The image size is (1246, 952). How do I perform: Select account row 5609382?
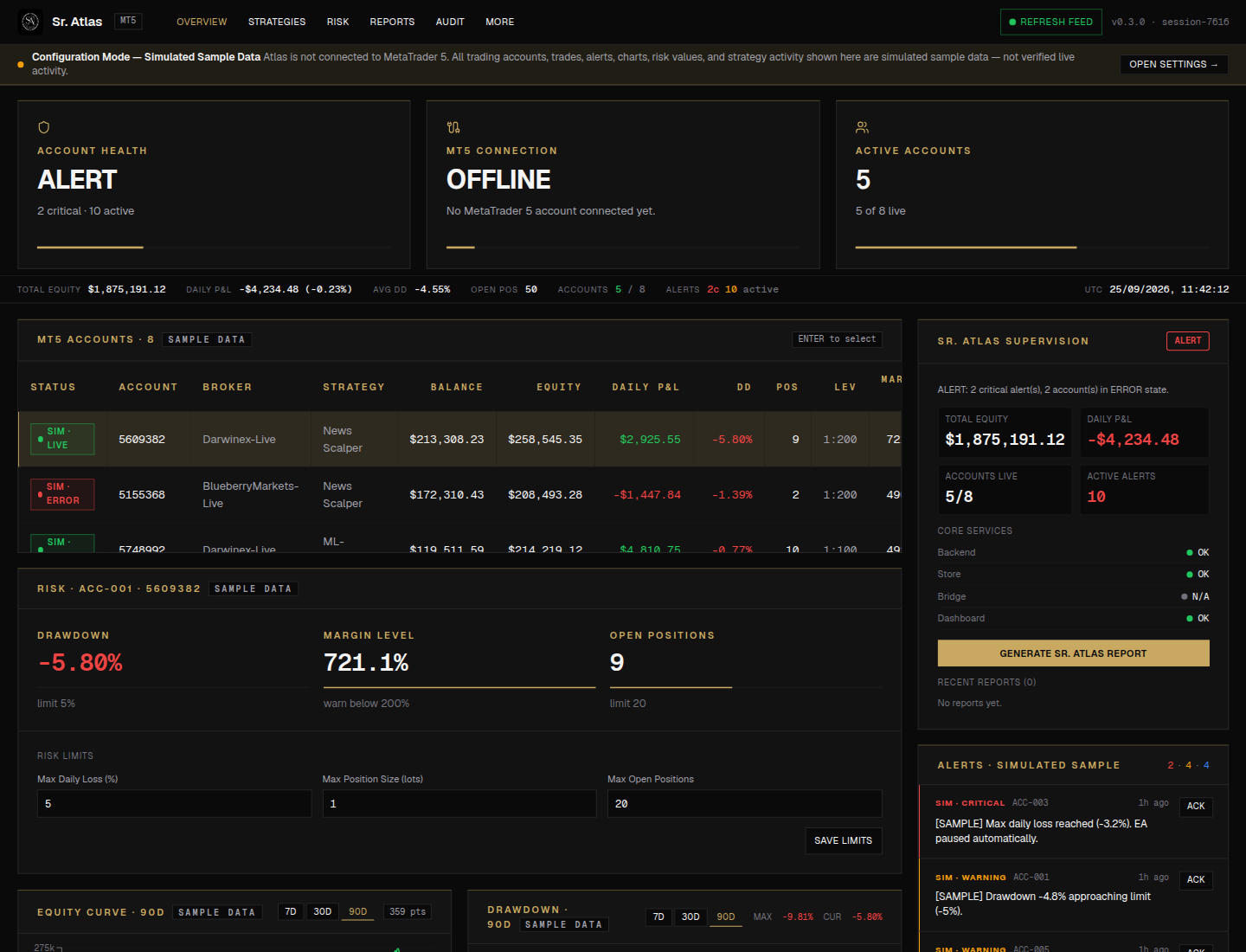coord(459,439)
